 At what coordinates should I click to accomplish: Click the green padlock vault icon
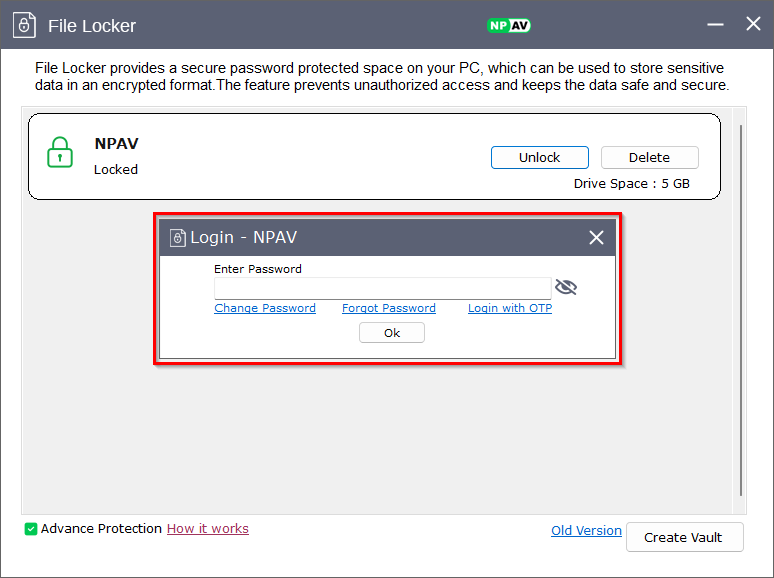click(60, 152)
